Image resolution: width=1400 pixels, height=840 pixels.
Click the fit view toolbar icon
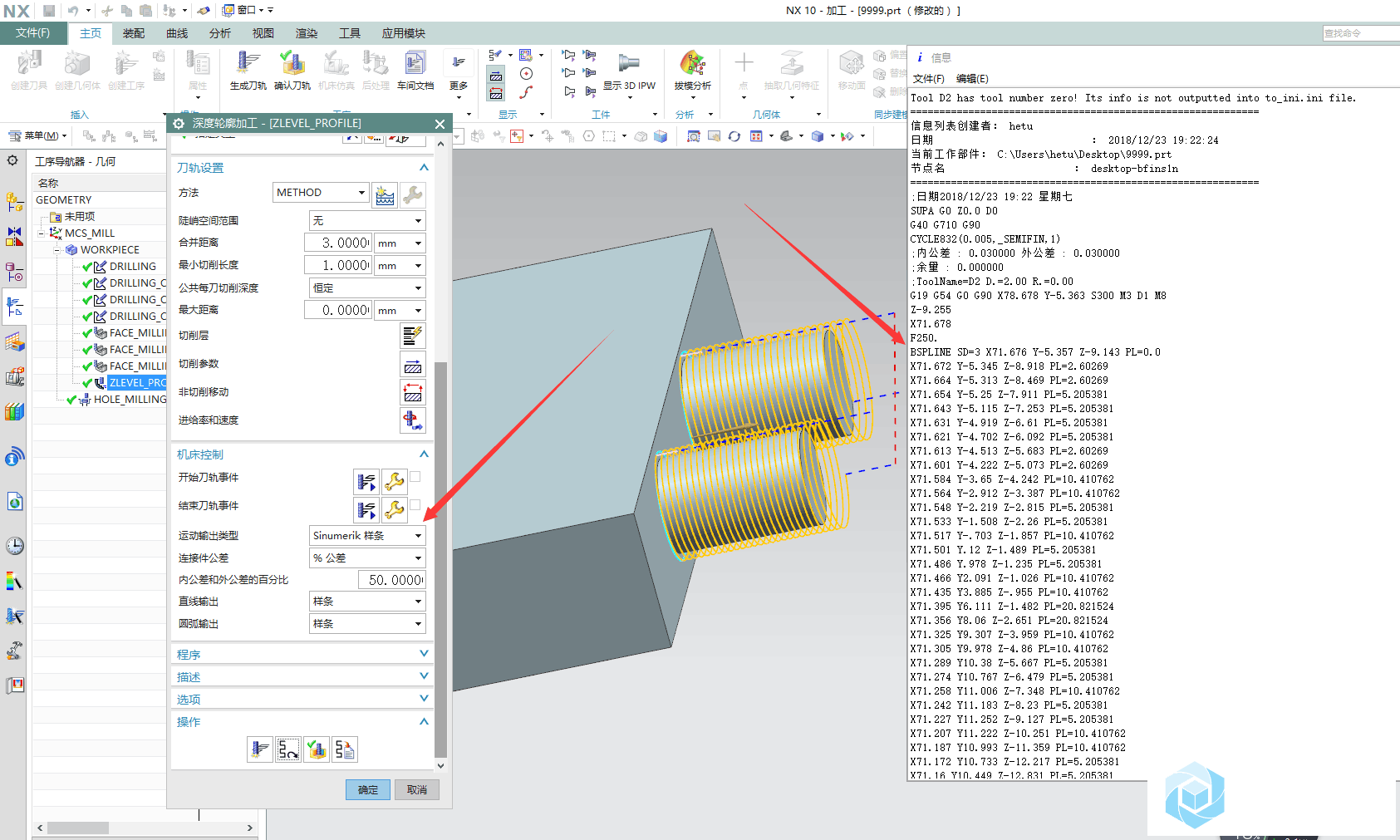point(693,136)
